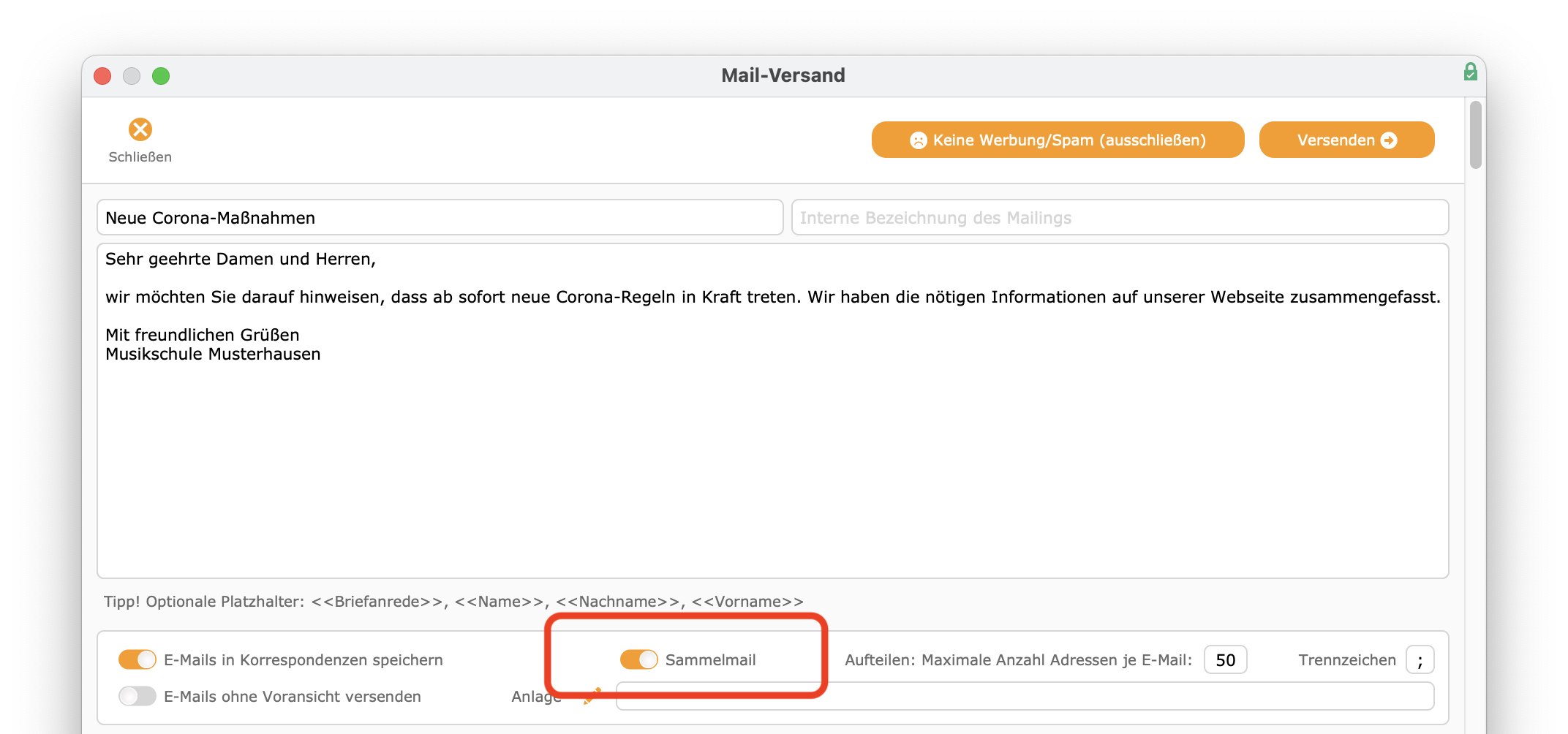Click Keine Werbung/Spam (ausschließen) button
The width and height of the screenshot is (1568, 734).
click(1058, 140)
